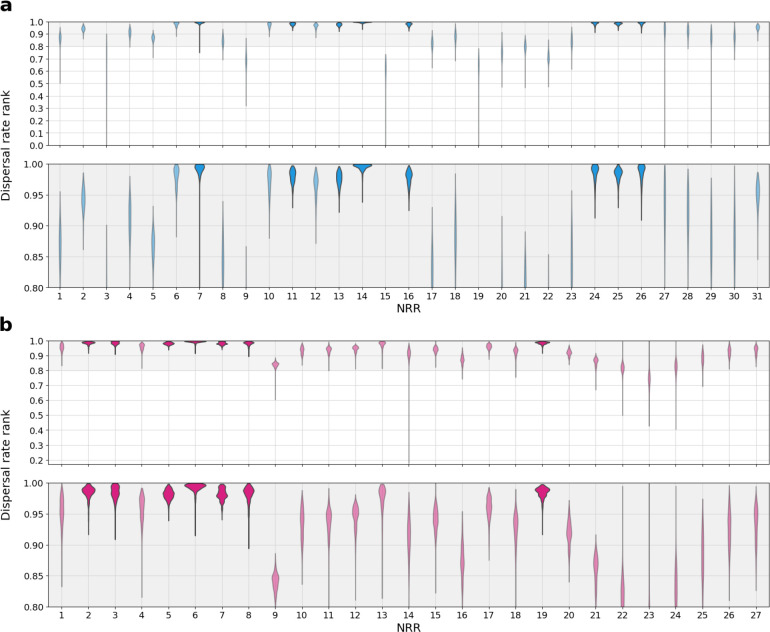Click the bold panel label "a"

[x=5, y=6]
